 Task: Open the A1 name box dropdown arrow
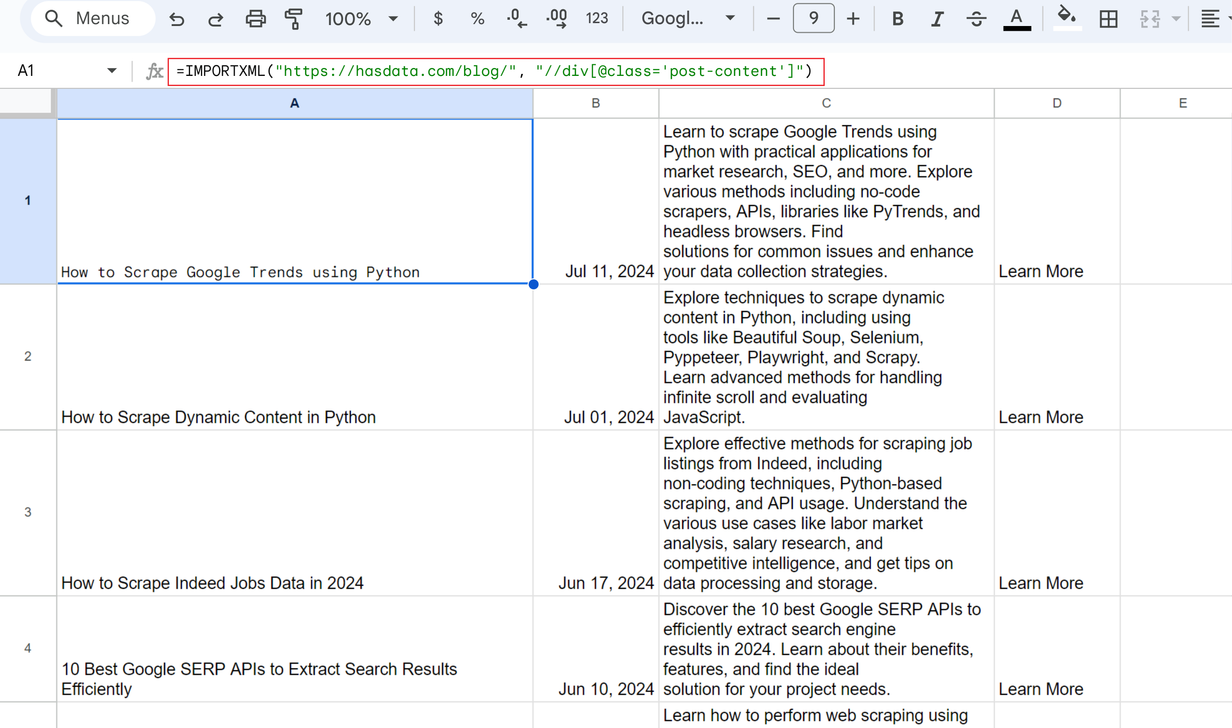point(111,71)
